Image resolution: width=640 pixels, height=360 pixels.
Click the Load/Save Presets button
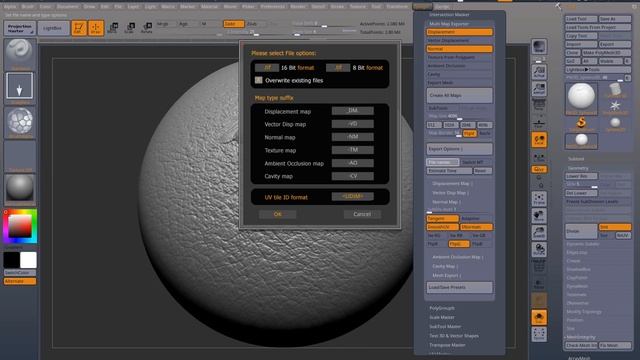tap(459, 287)
